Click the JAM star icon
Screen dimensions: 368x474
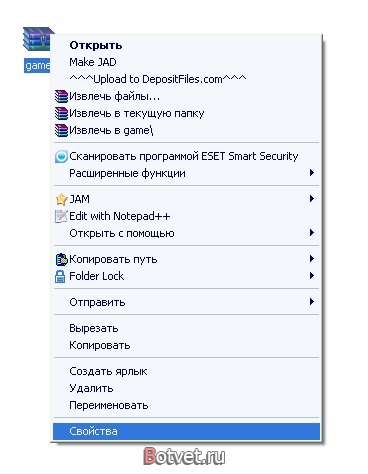point(61,199)
